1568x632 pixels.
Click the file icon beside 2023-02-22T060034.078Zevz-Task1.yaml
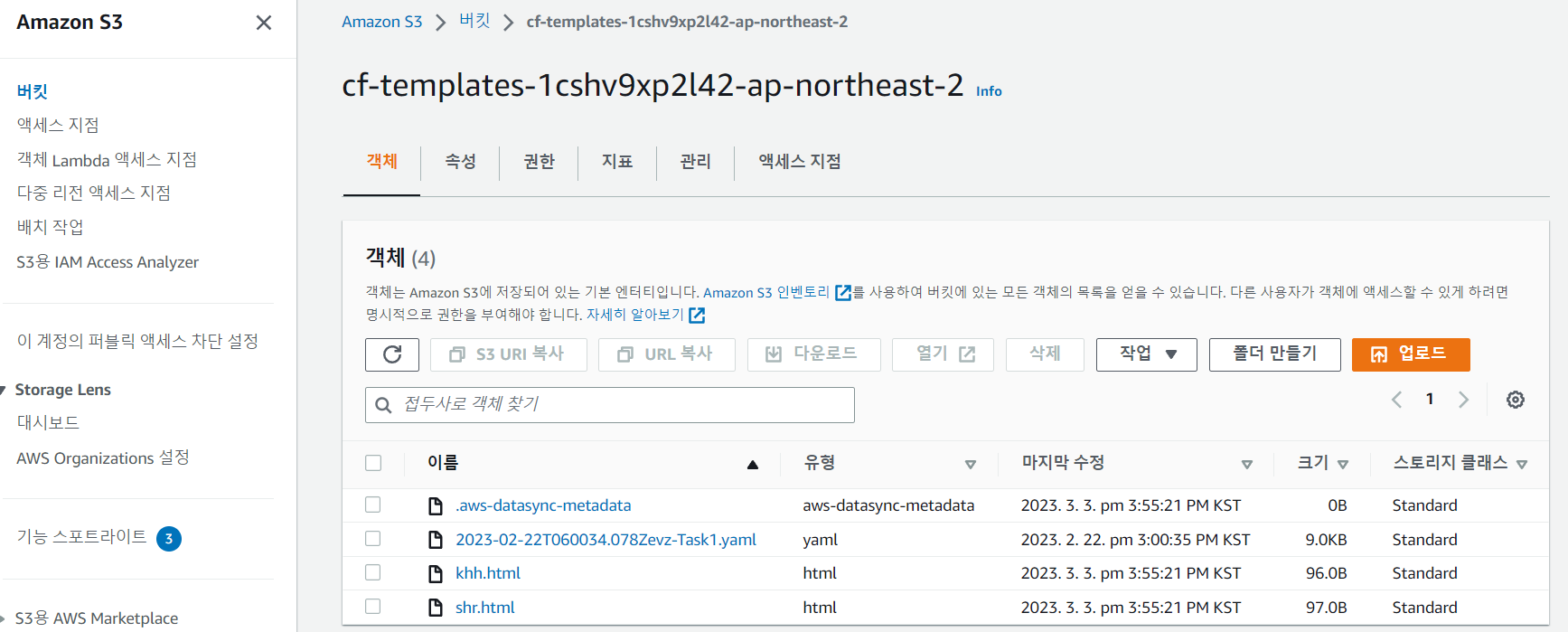click(436, 540)
